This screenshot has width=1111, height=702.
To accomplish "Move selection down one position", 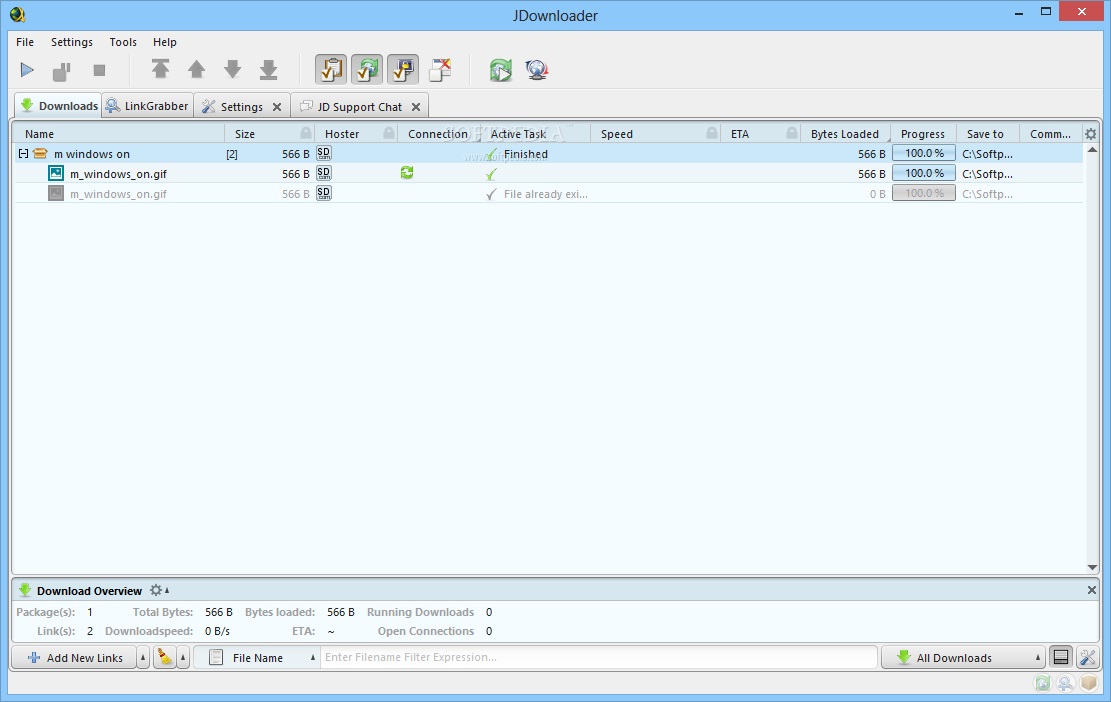I will [232, 69].
